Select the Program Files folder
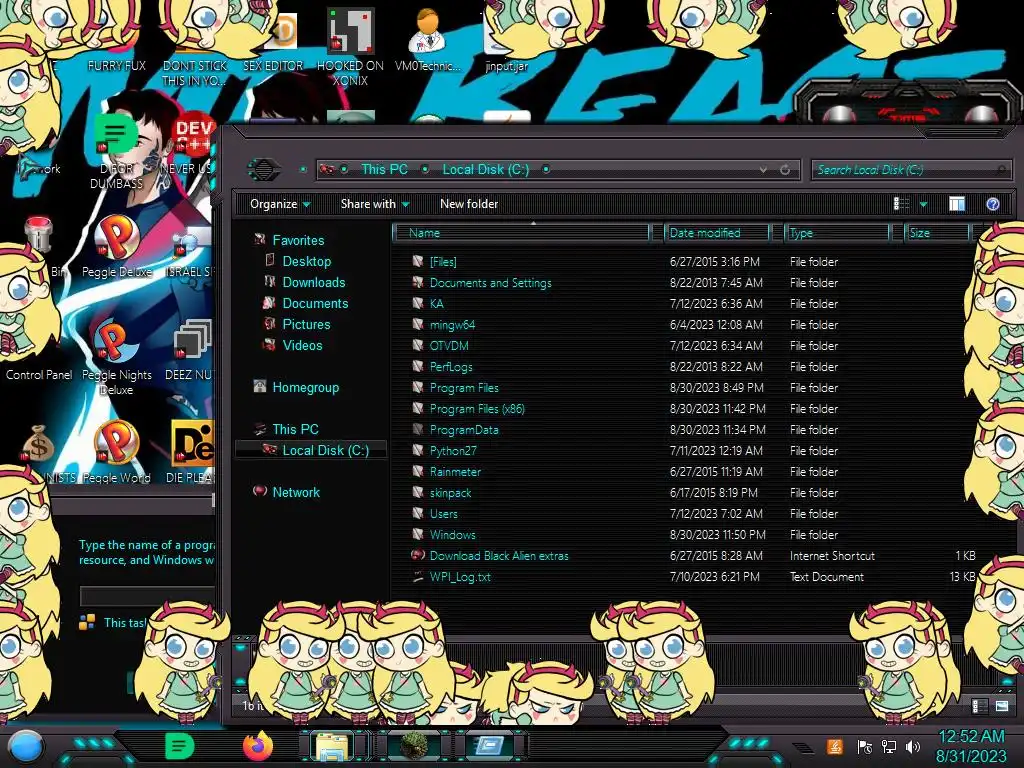This screenshot has height=768, width=1024. point(464,388)
